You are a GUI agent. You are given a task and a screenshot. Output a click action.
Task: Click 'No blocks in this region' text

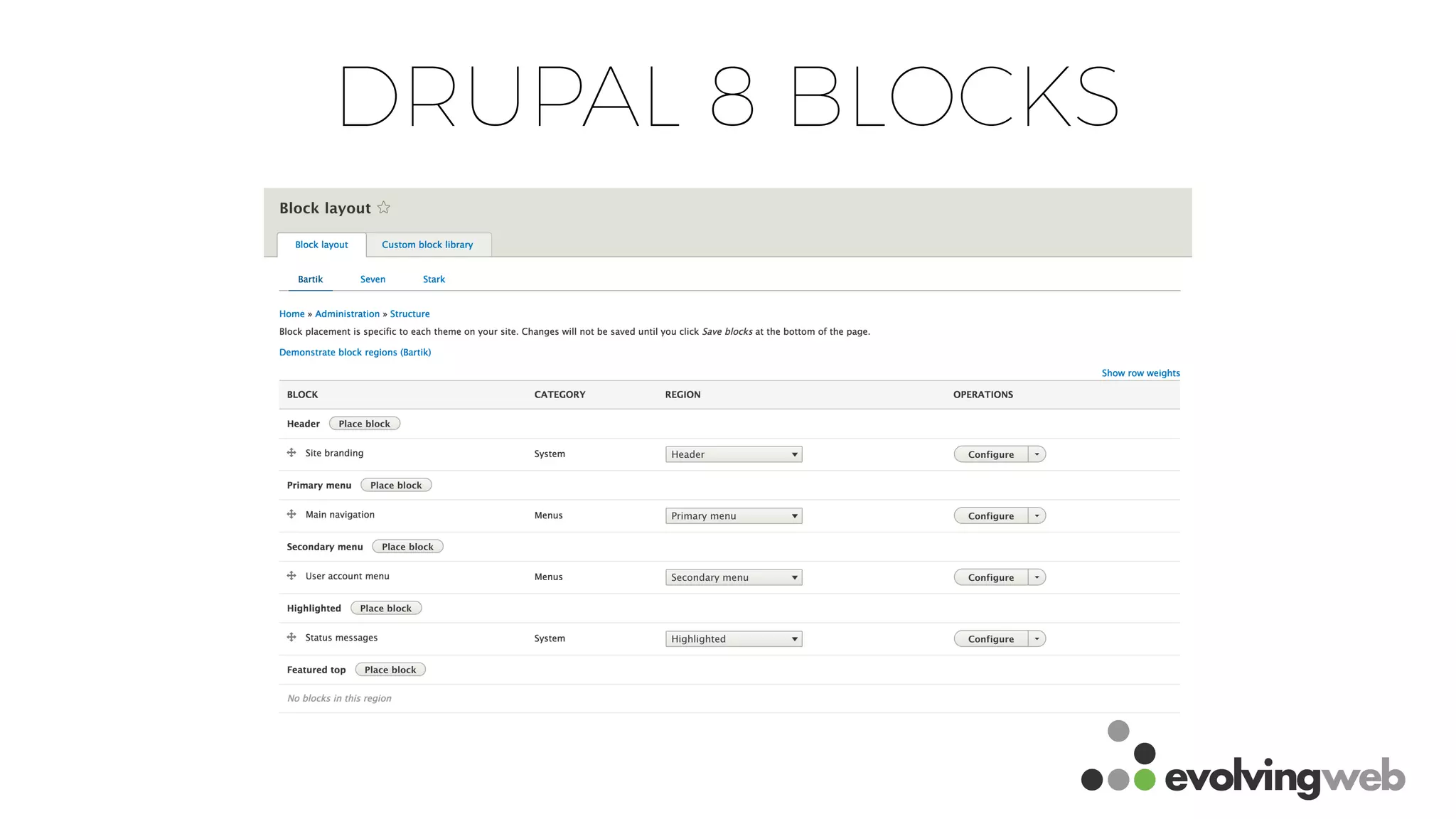pyautogui.click(x=339, y=698)
